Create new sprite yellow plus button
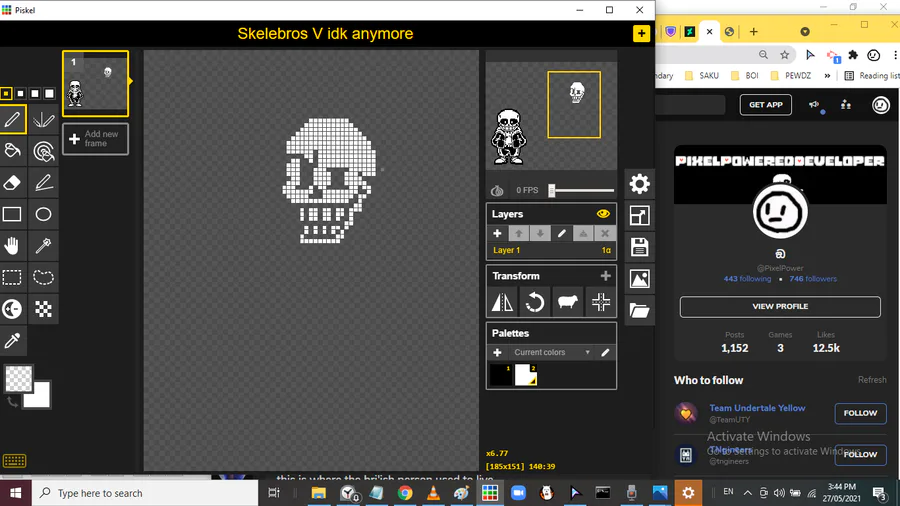 coord(641,33)
